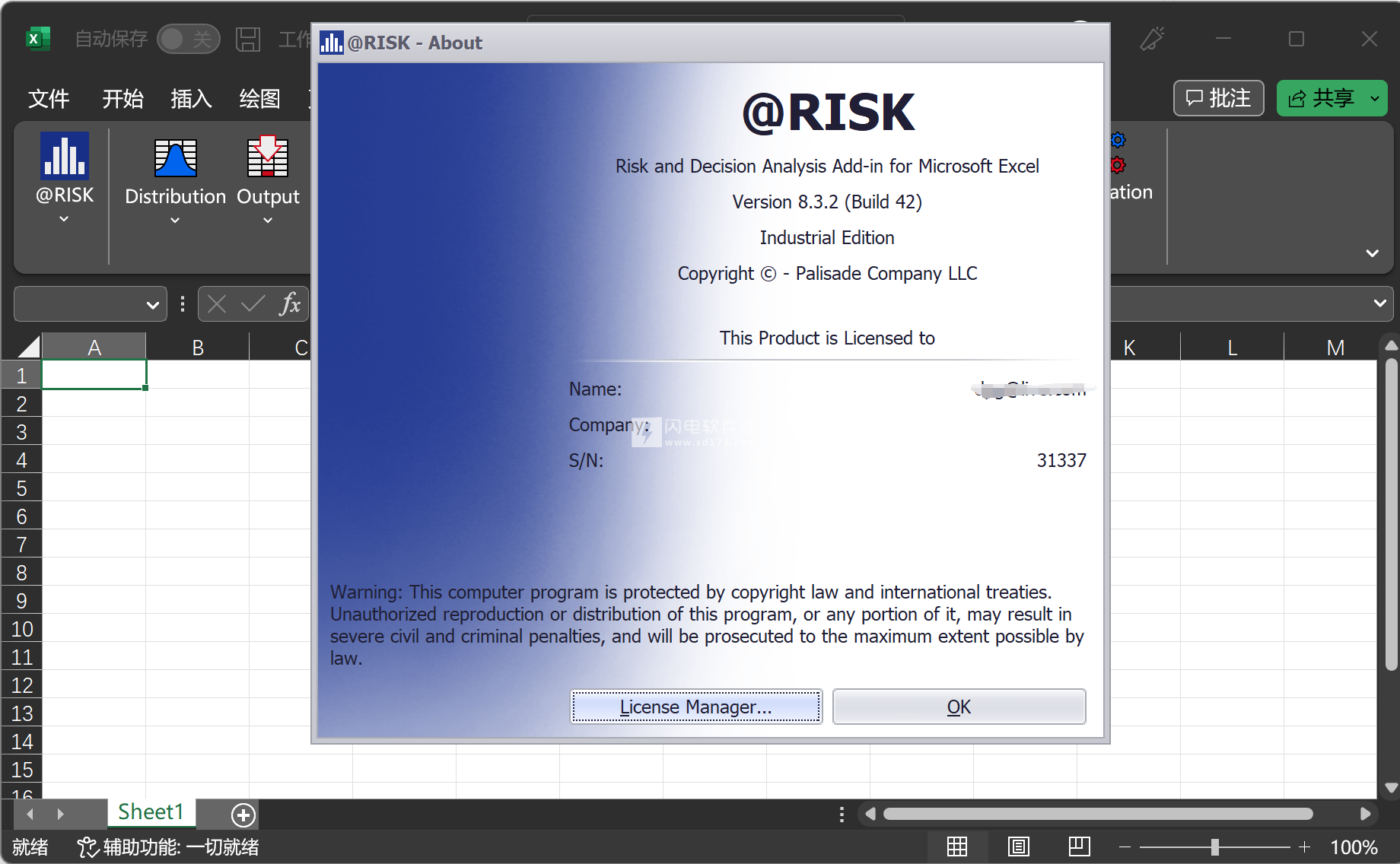Click the previous sheet navigation arrow
The image size is (1400, 864).
click(30, 815)
